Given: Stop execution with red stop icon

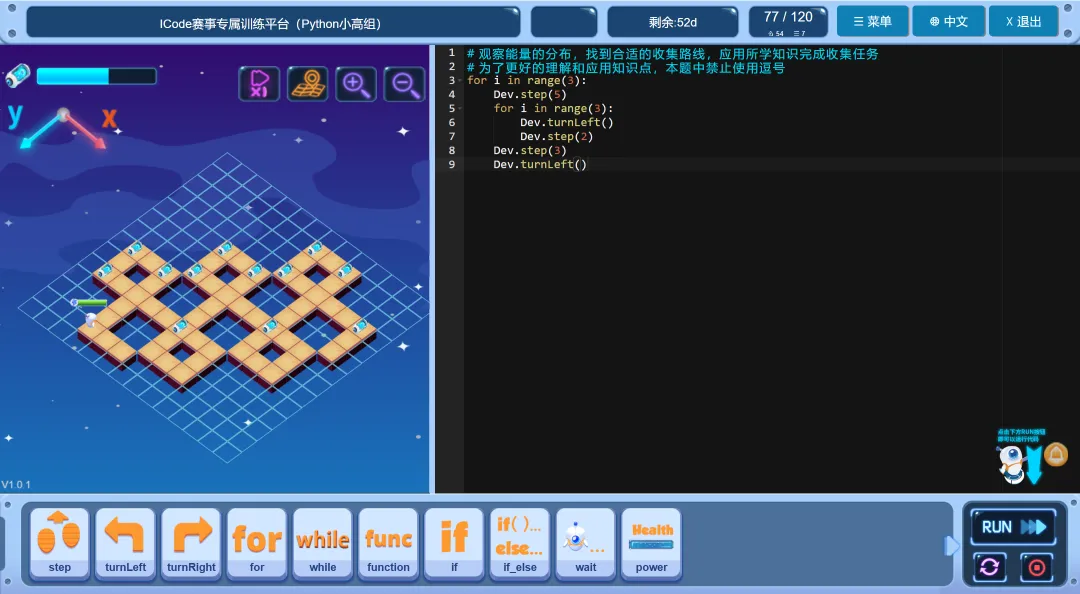Looking at the screenshot, I should 1037,567.
